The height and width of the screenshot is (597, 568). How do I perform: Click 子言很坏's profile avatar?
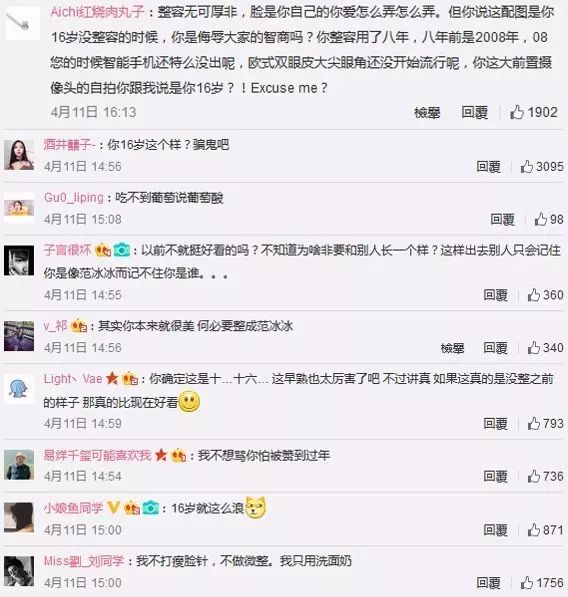tap(19, 260)
